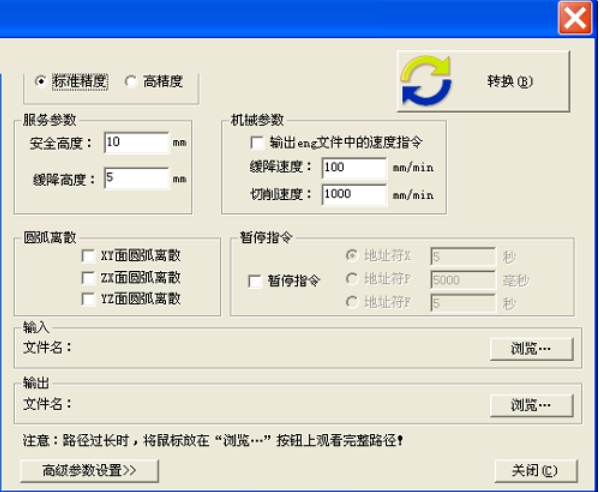
Task: Click the convert arrows icon
Action: coord(426,81)
